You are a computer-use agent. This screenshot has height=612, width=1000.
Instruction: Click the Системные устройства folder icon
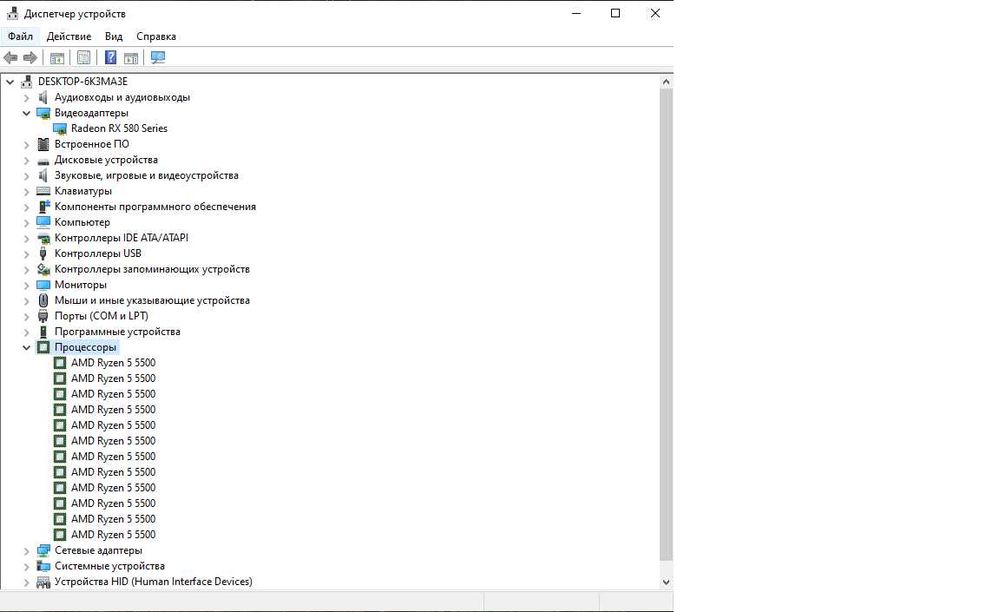point(43,566)
